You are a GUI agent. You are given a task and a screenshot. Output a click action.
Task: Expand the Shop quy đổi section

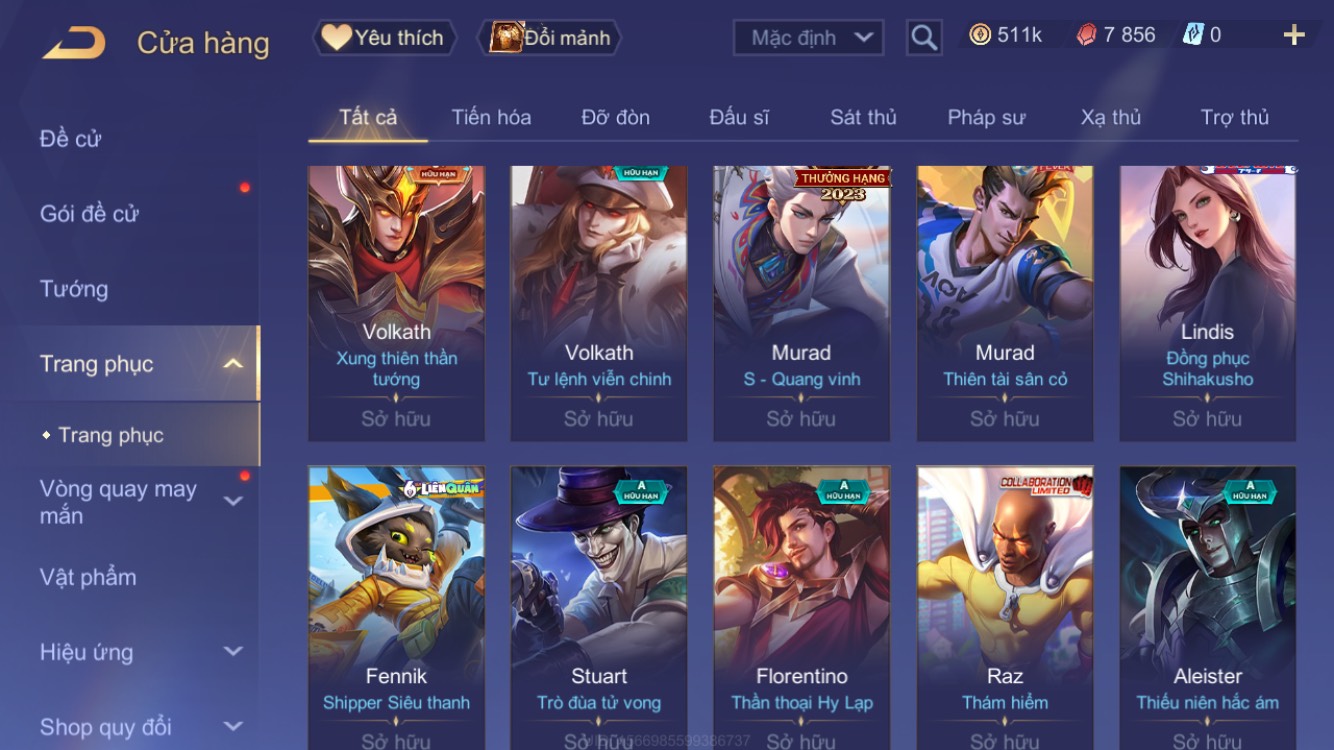(233, 726)
